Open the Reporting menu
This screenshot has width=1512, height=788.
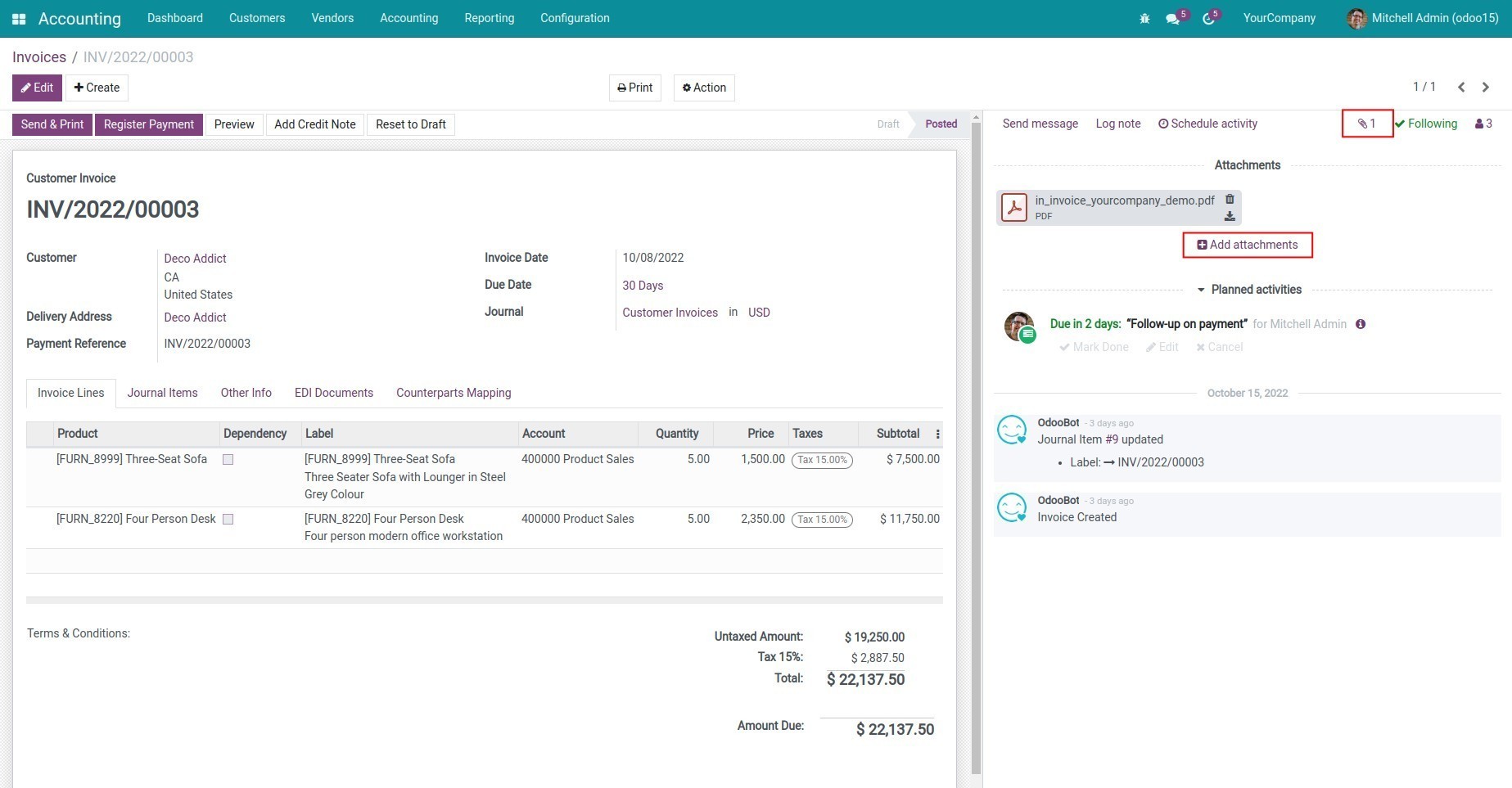pos(489,18)
